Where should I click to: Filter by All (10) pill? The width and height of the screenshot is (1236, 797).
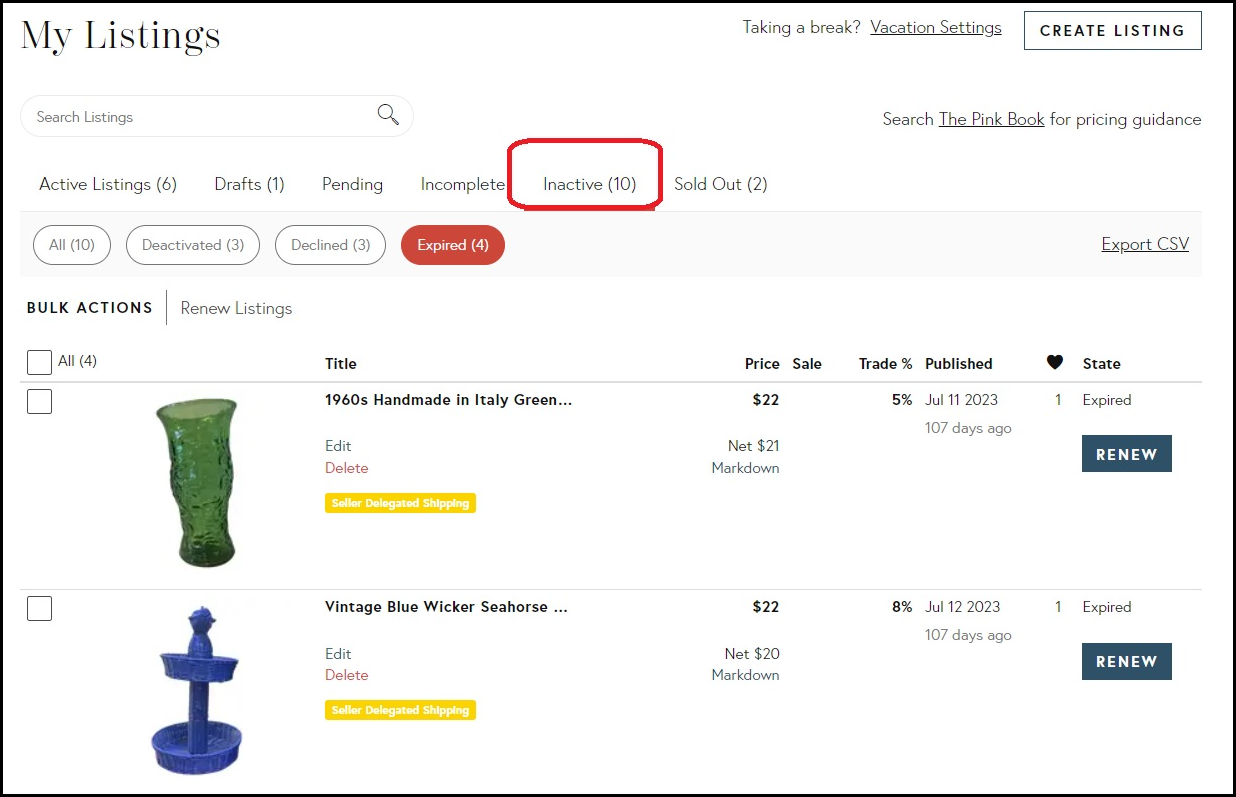[72, 245]
